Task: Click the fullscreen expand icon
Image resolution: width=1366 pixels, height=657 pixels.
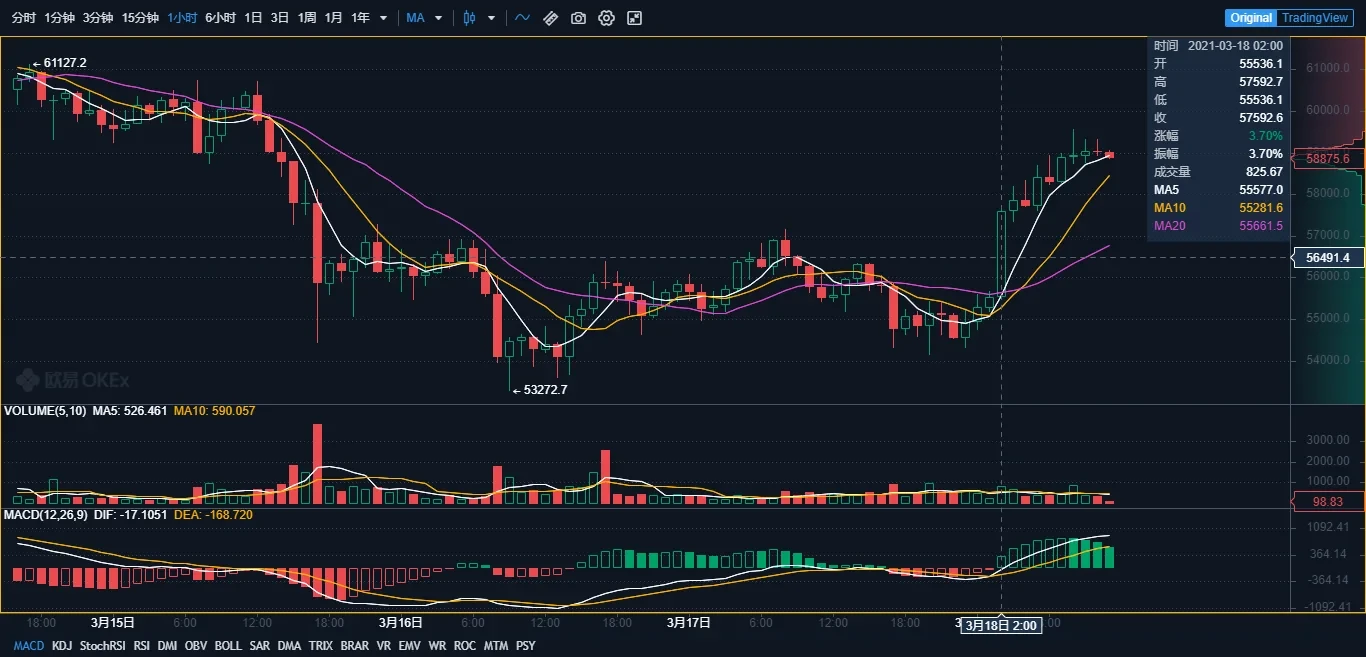Action: click(x=634, y=18)
